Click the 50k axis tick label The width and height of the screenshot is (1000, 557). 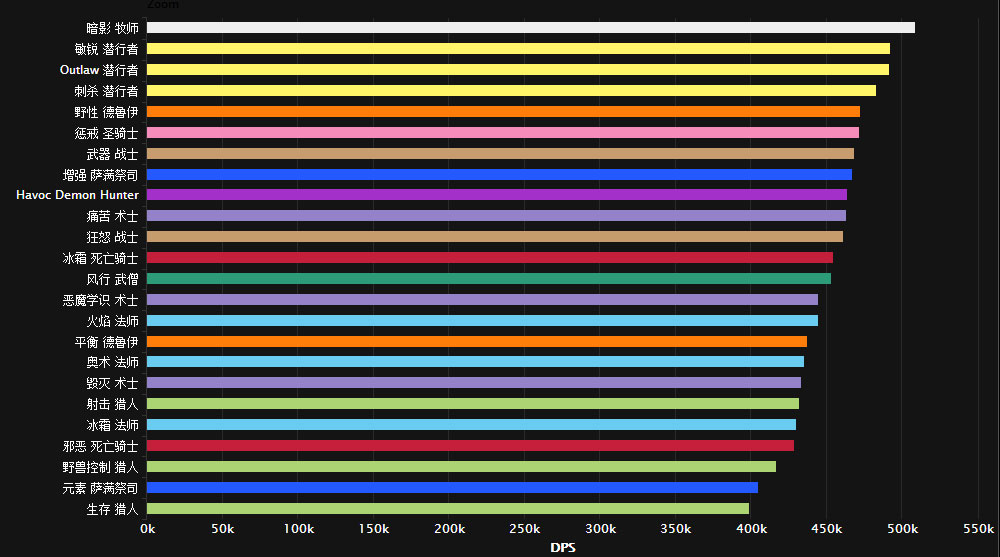223,529
